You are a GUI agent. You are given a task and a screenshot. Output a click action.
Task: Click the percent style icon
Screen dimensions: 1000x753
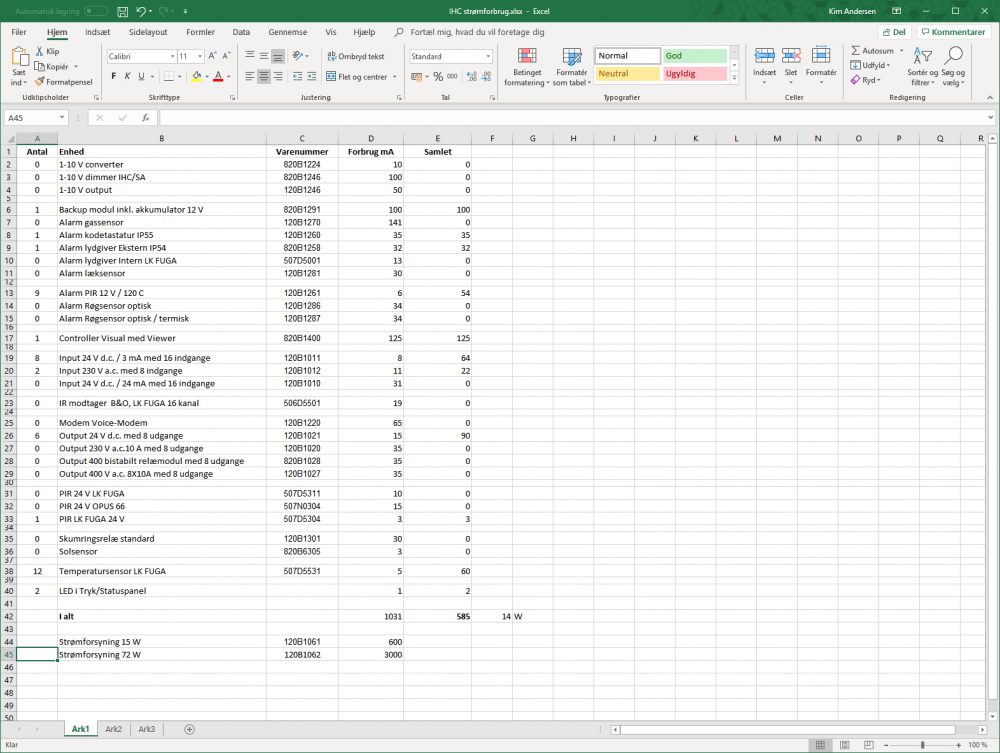(435, 76)
